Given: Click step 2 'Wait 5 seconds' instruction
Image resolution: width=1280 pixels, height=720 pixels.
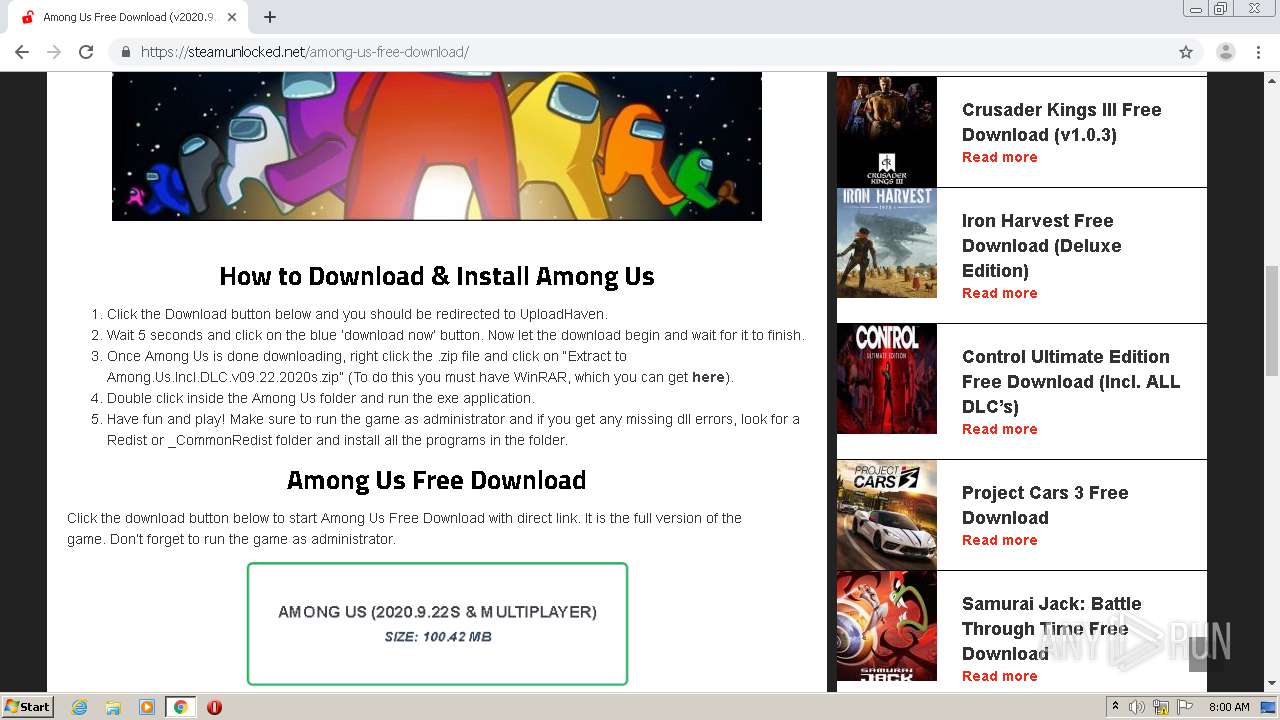Looking at the screenshot, I should coord(456,335).
